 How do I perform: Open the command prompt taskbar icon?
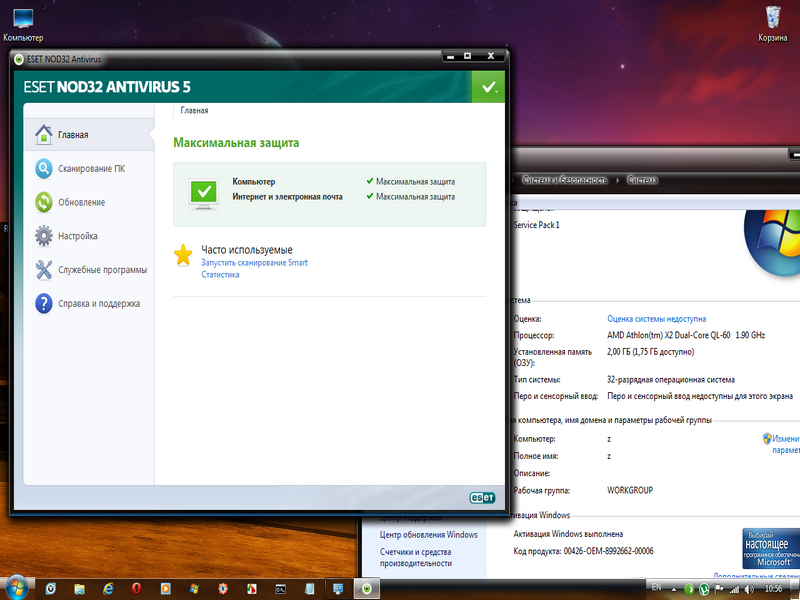[x=280, y=589]
